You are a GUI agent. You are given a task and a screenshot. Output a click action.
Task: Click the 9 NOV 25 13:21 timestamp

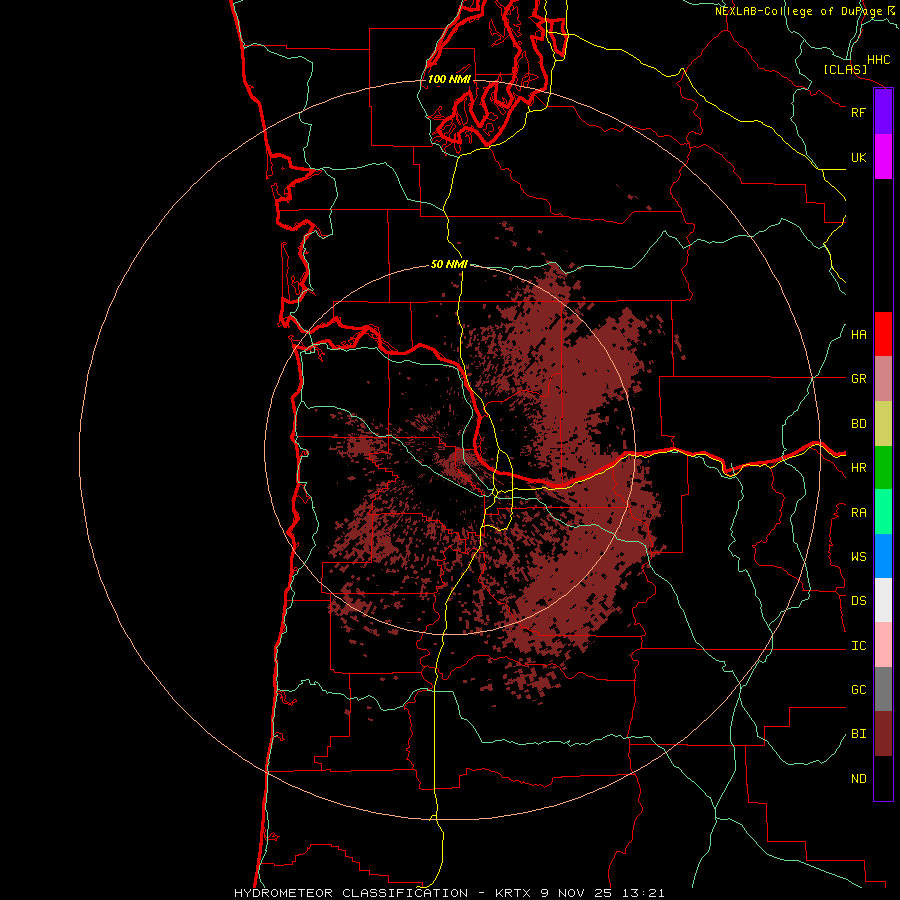[603, 893]
